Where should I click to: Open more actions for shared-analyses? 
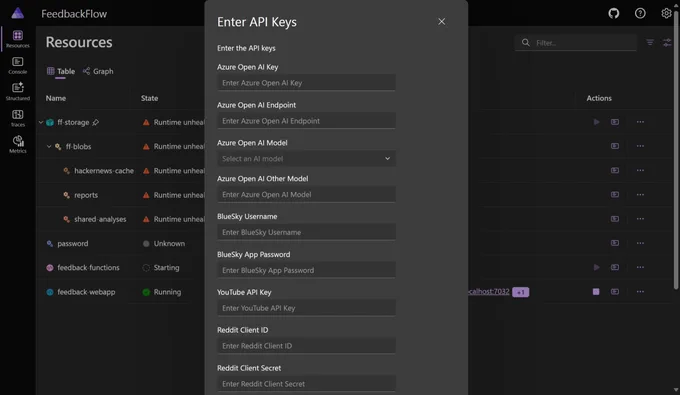pos(640,219)
